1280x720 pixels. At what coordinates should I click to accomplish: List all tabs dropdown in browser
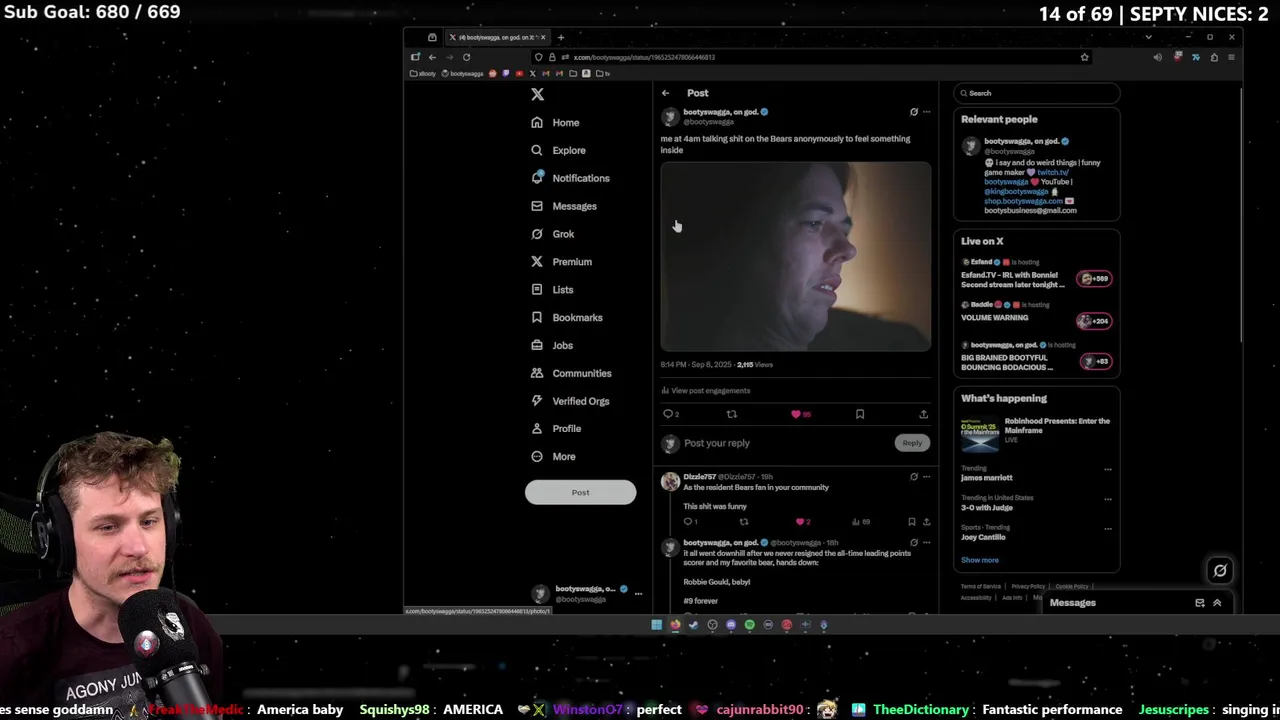1148,37
